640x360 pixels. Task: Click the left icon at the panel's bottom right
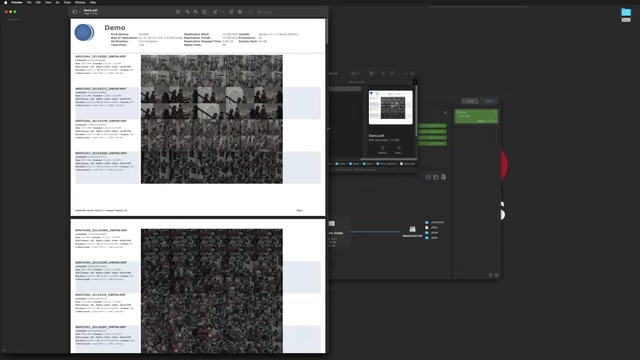coord(491,275)
